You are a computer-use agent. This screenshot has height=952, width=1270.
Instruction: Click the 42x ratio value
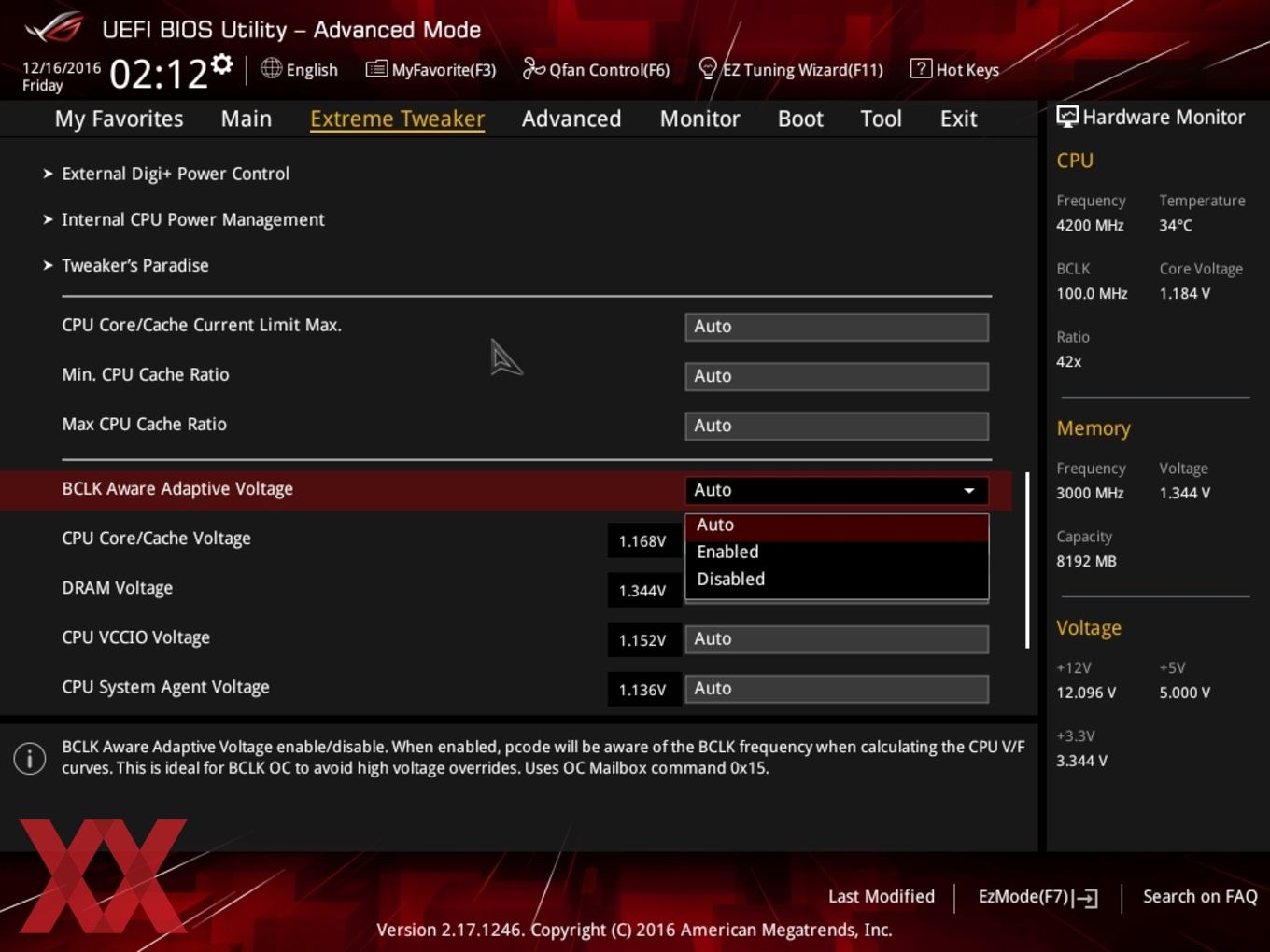click(x=1069, y=361)
